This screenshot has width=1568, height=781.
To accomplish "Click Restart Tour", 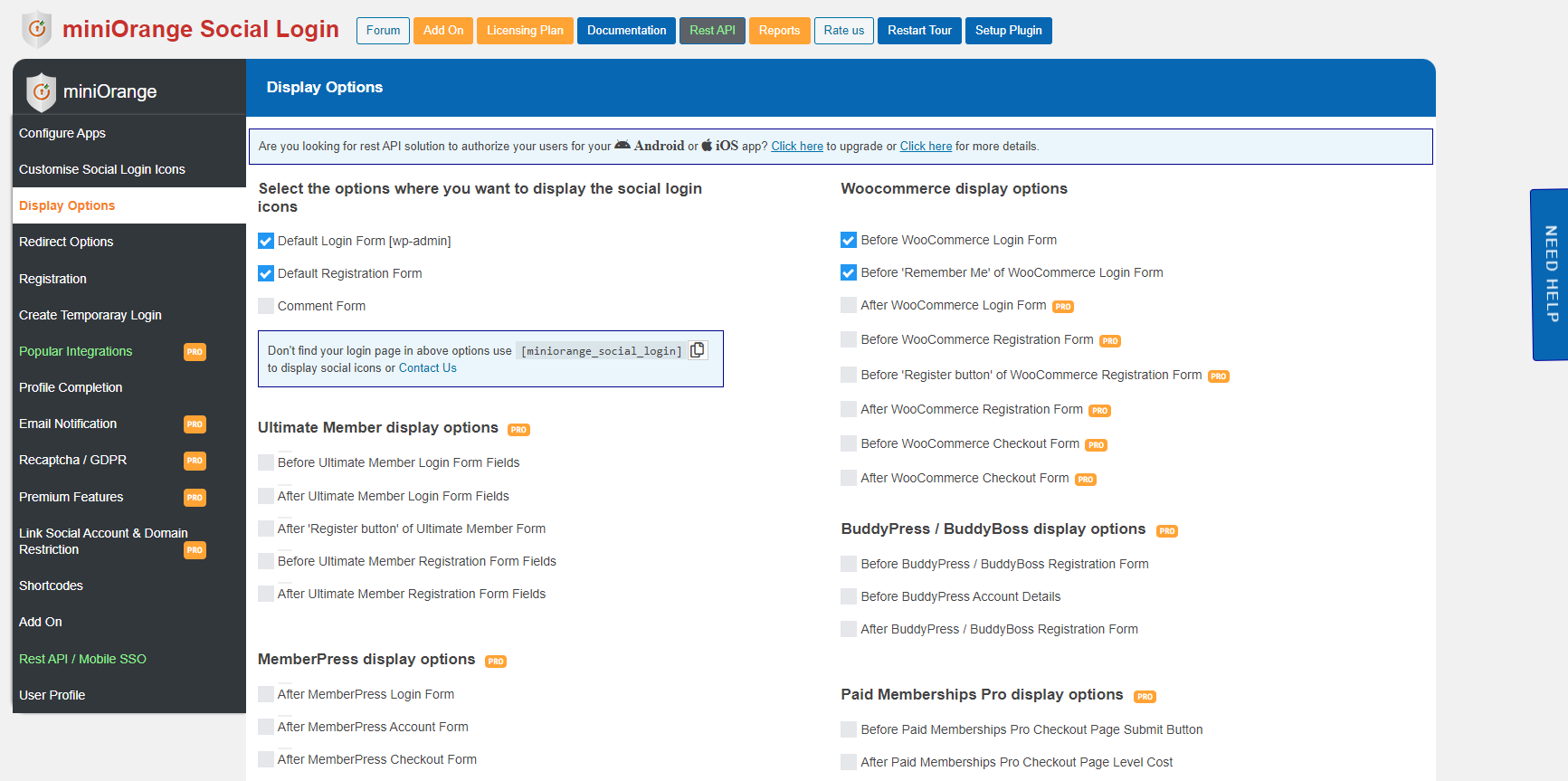I will point(919,31).
